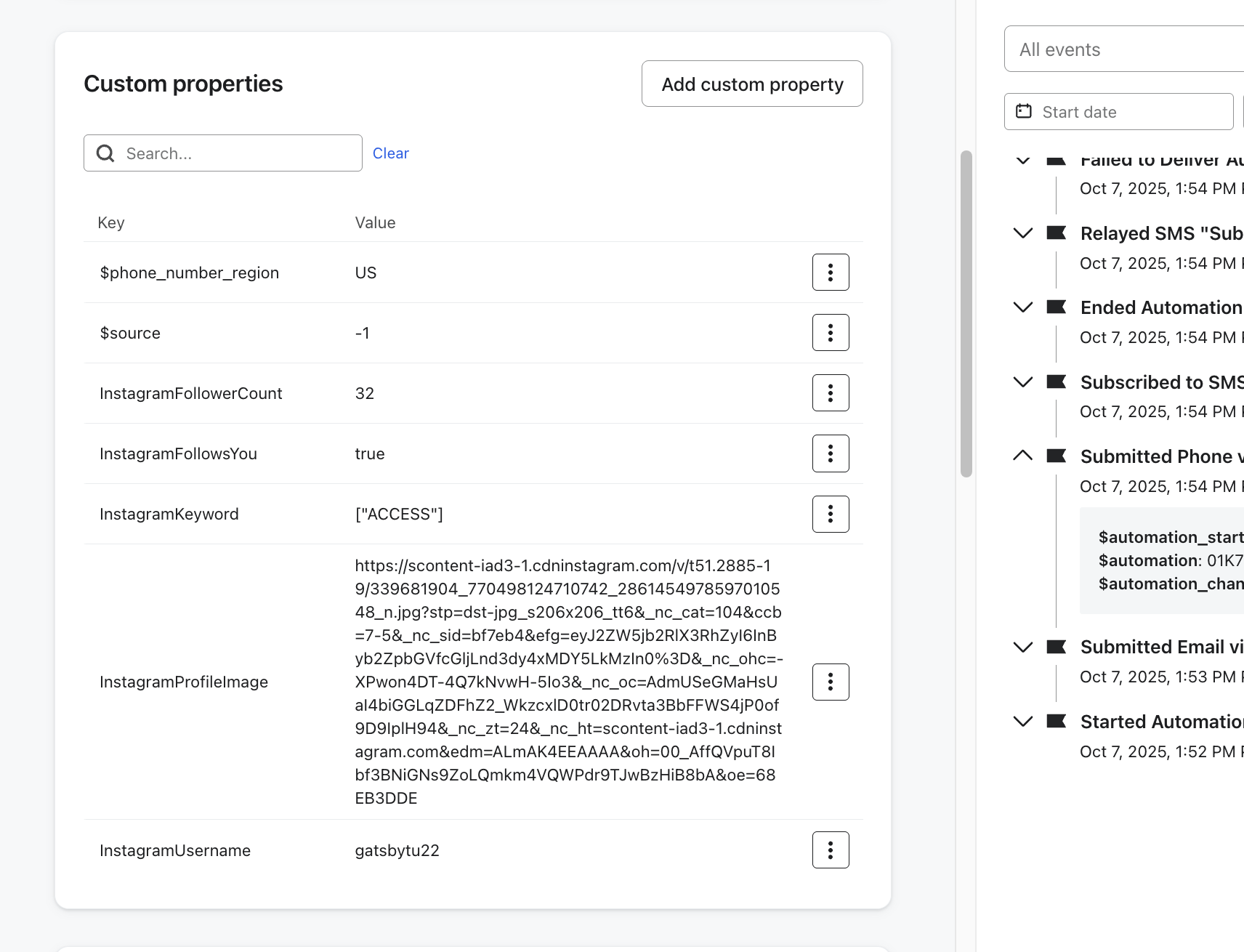The height and width of the screenshot is (952, 1244).
Task: Open options menu for $source property
Action: [x=830, y=333]
